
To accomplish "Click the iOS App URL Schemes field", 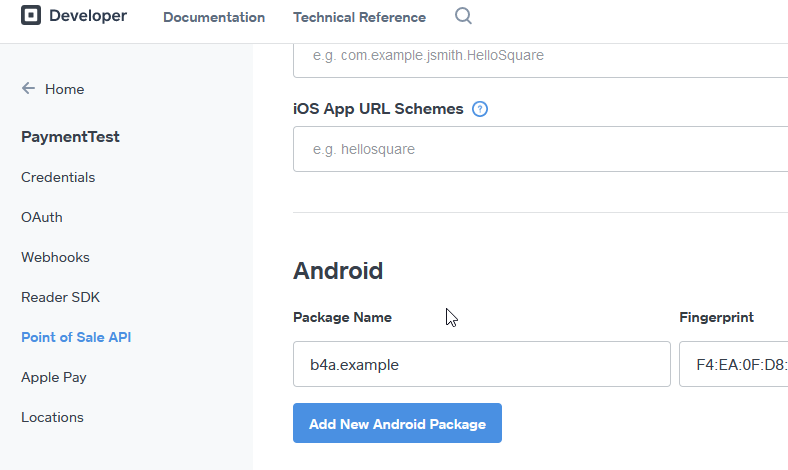I will tap(540, 149).
